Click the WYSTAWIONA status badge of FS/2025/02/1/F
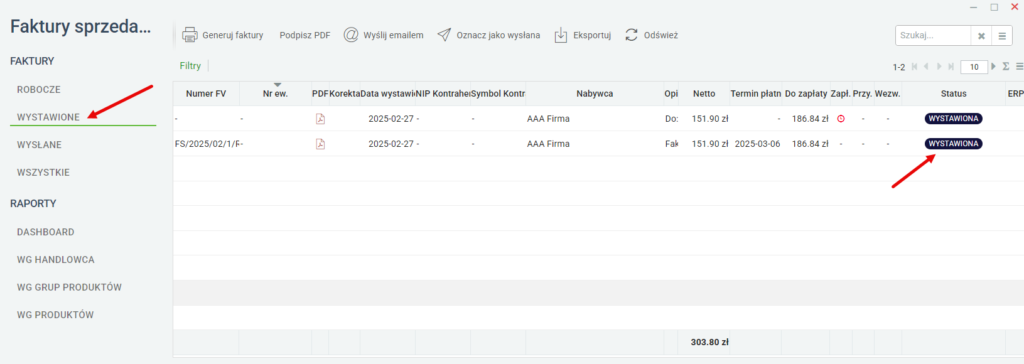The image size is (1024, 364). (x=953, y=144)
